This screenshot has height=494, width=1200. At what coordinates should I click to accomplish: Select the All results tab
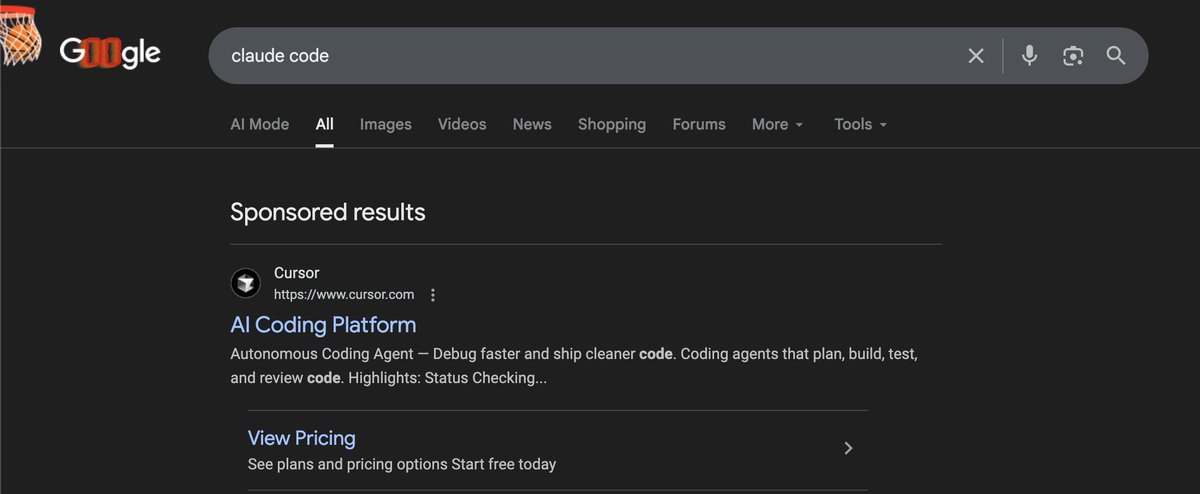tap(324, 124)
